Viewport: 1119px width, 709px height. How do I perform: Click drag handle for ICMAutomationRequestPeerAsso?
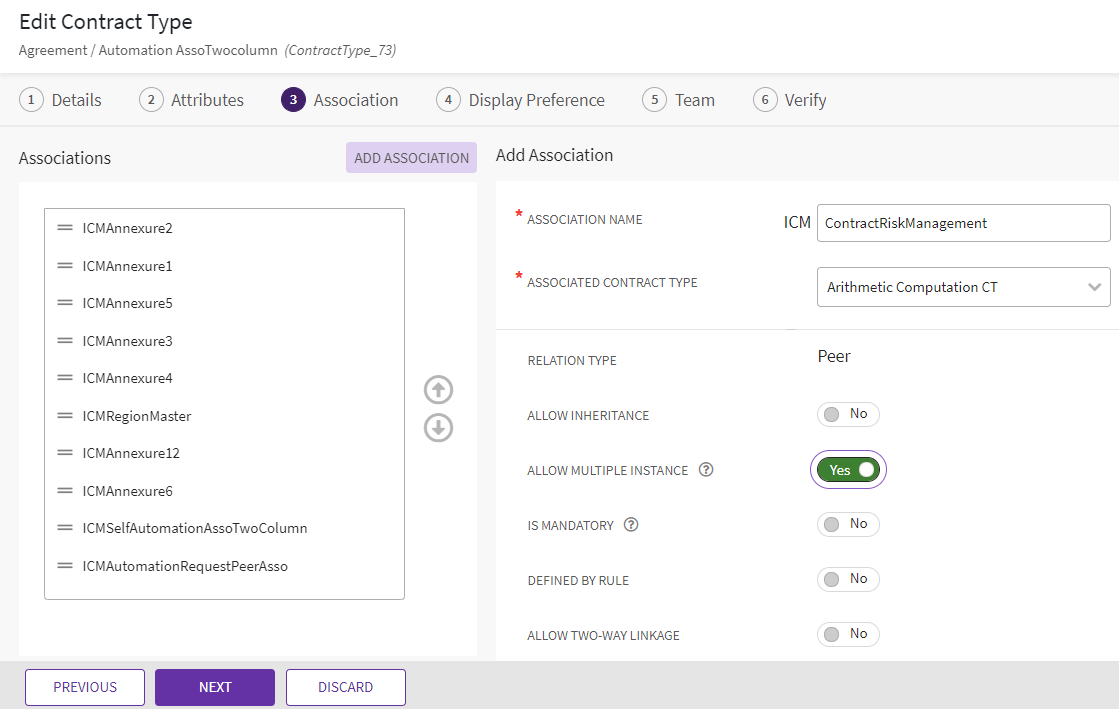tap(65, 566)
